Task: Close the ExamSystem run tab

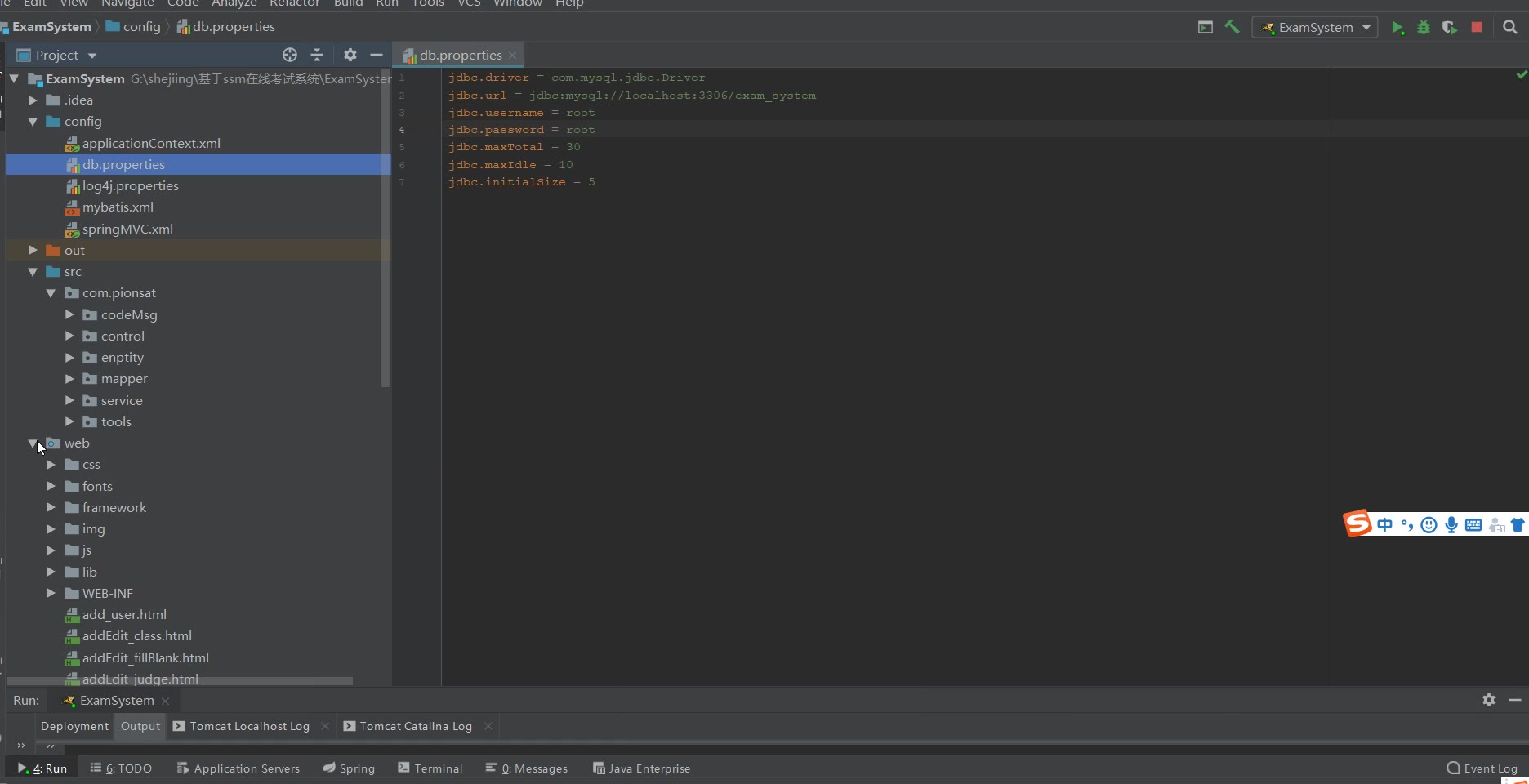Action: tap(166, 701)
